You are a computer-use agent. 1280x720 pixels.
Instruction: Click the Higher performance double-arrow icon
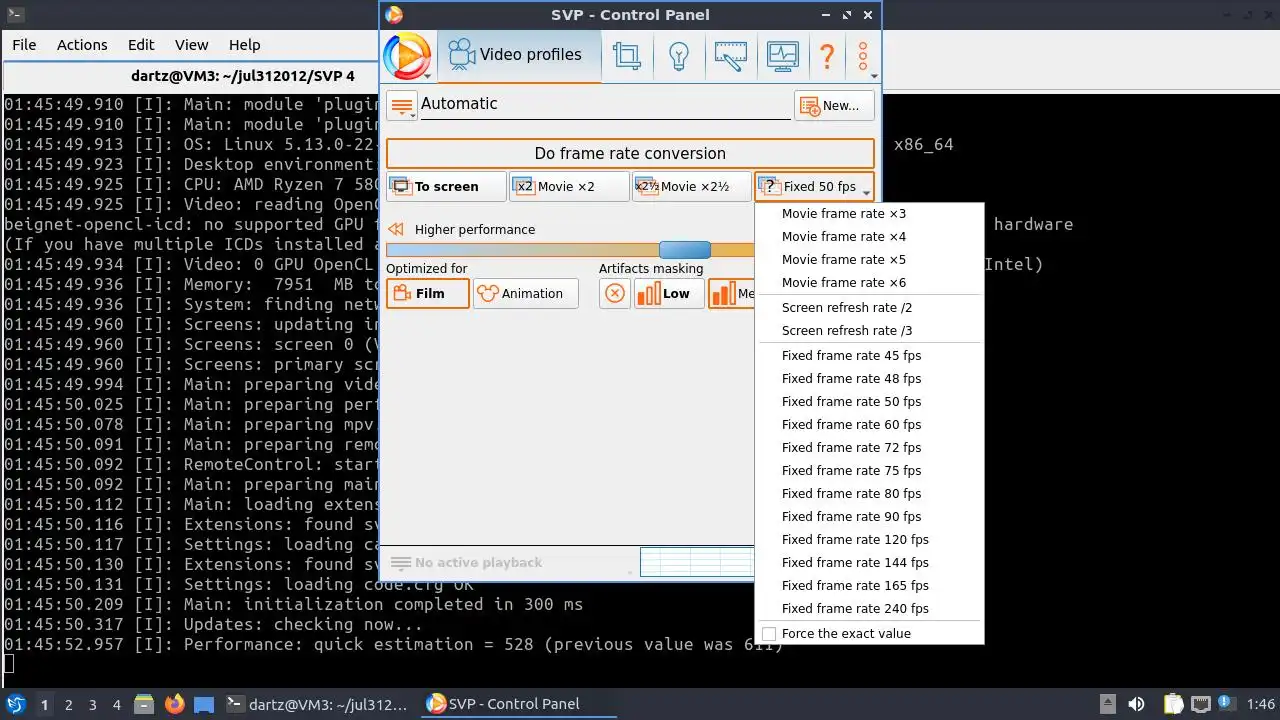click(396, 229)
